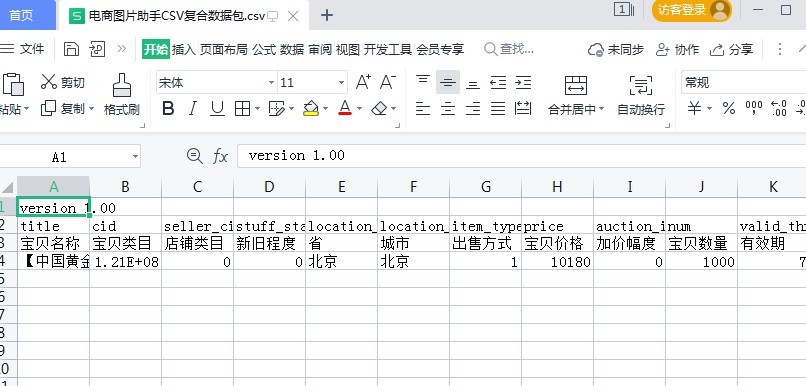This screenshot has width=806, height=386.
Task: Open the font size dropdown 11
Action: tap(341, 83)
